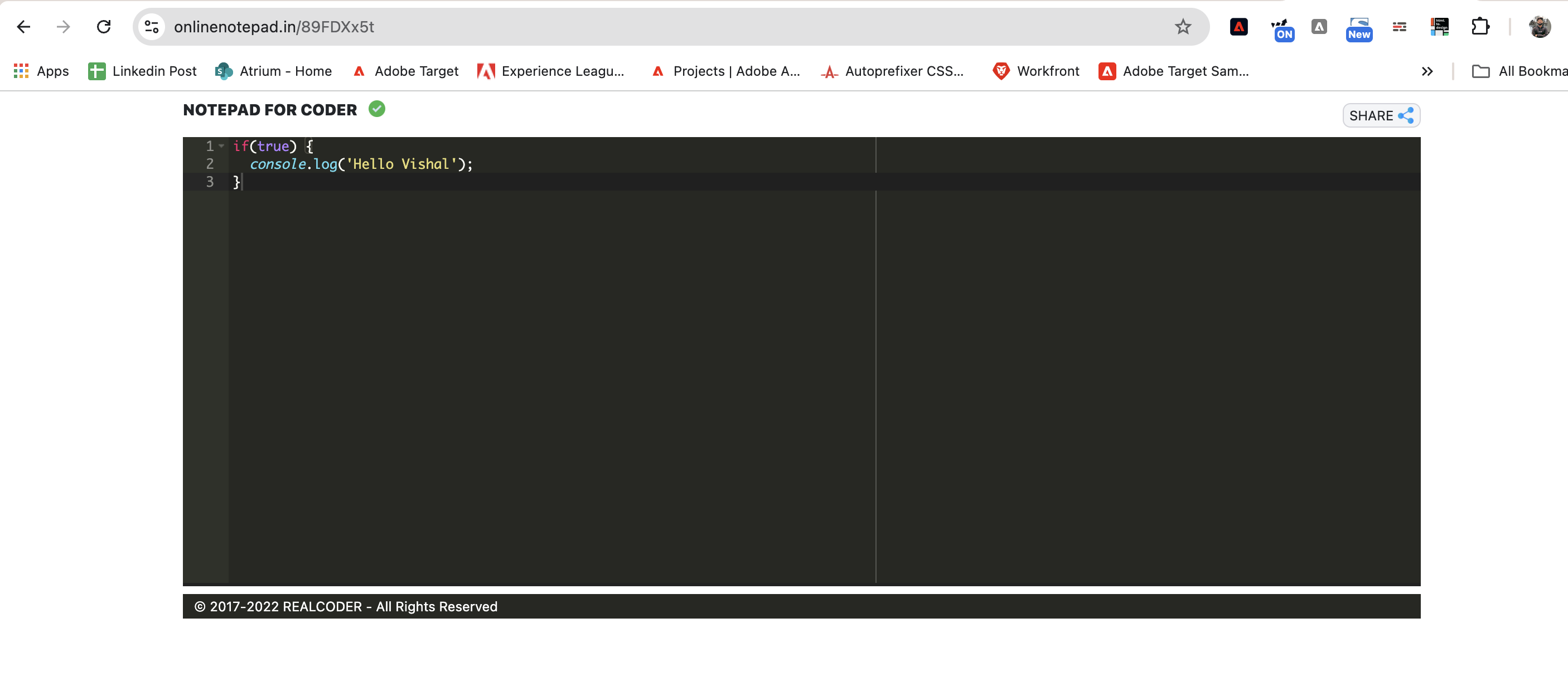The width and height of the screenshot is (1568, 691).
Task: Go back with the browser back arrow
Action: [23, 27]
